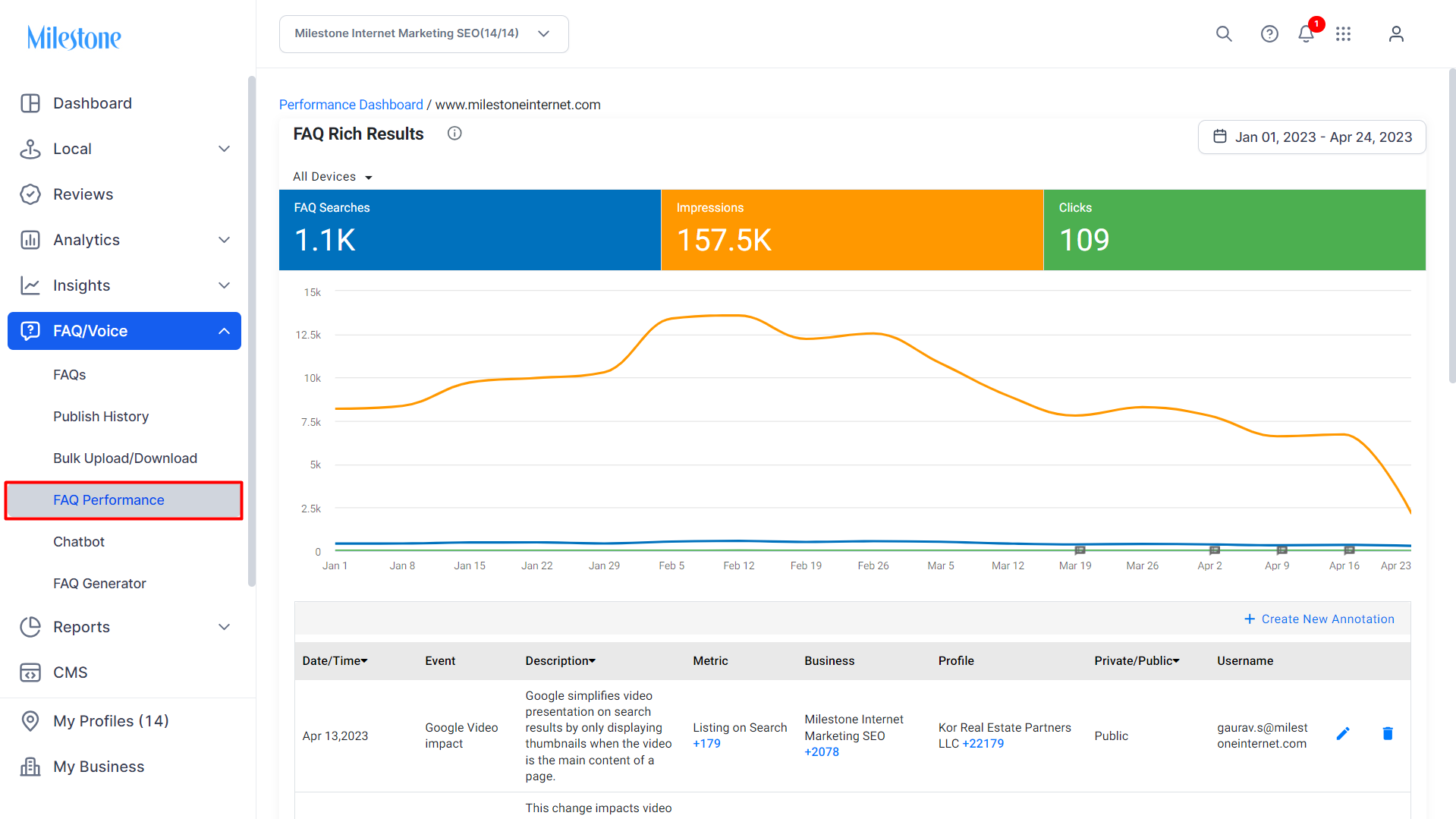
Task: Go to Performance Dashboard breadcrumb link
Action: pos(351,105)
